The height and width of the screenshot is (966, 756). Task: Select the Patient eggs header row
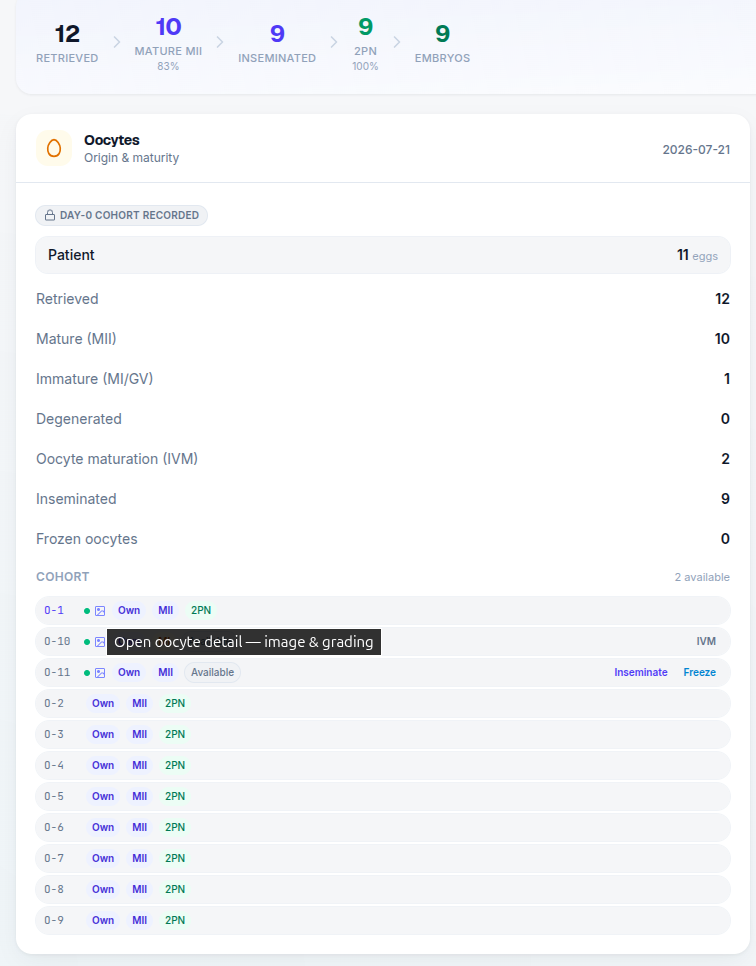click(x=383, y=255)
